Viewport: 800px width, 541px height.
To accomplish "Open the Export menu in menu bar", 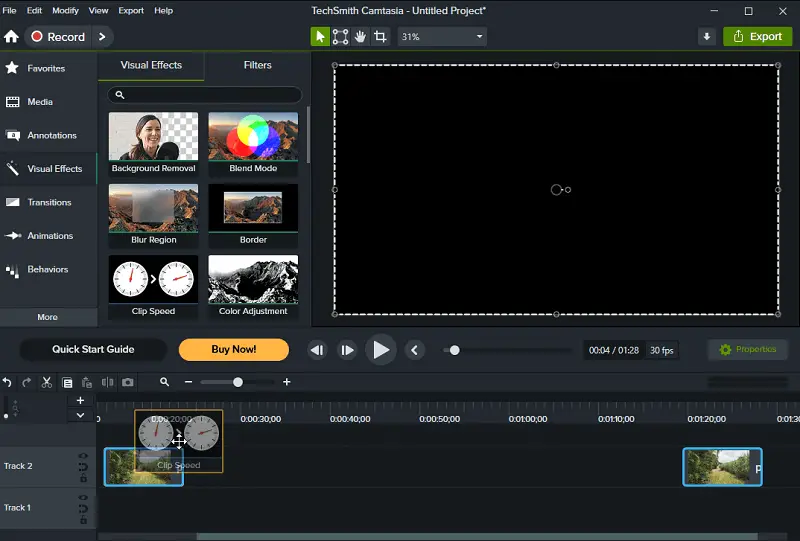I will [x=131, y=10].
